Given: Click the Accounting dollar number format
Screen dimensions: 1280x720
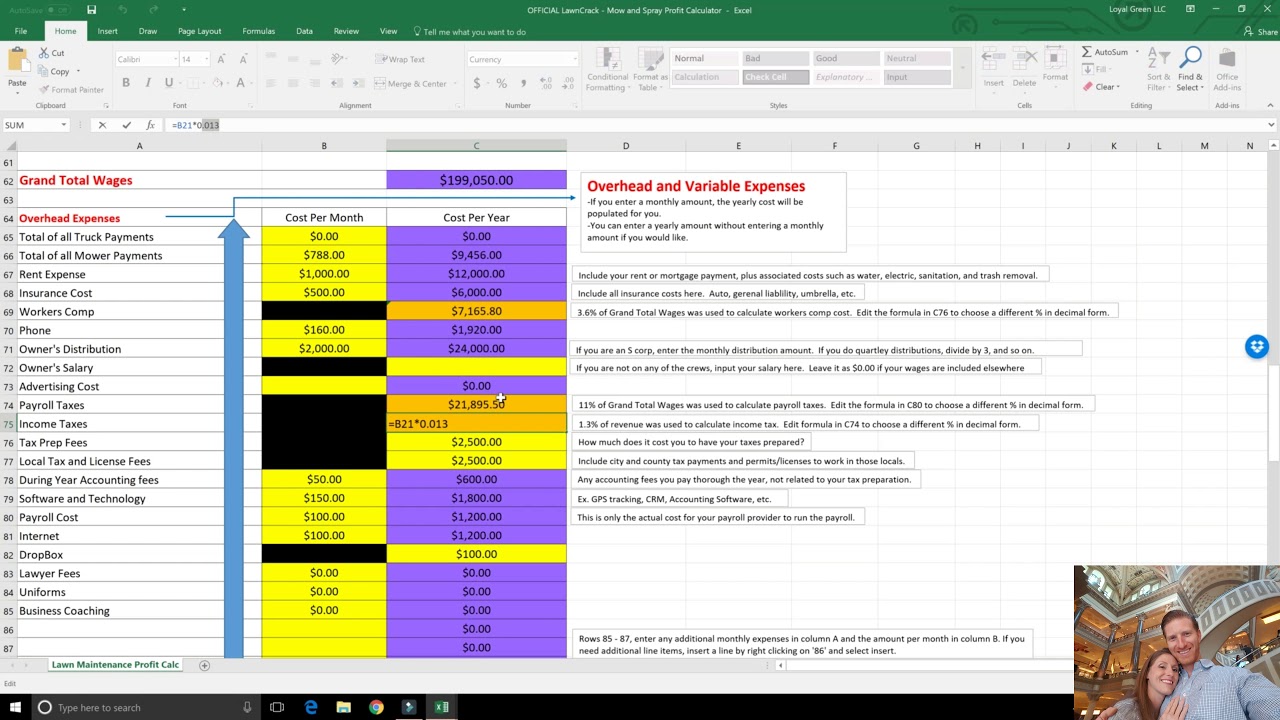Looking at the screenshot, I should click(477, 83).
